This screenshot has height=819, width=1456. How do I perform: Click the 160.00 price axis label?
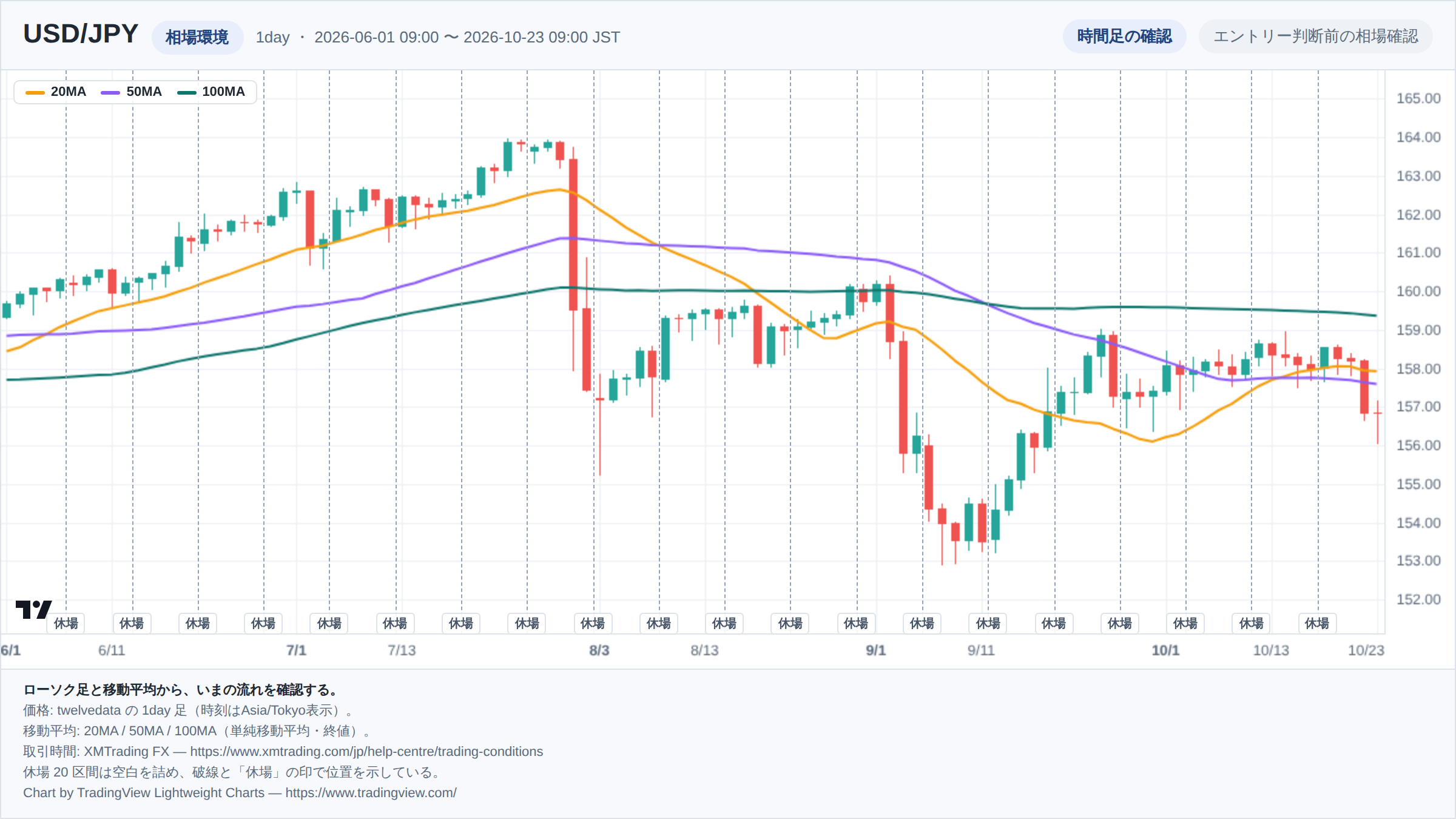(x=1418, y=291)
